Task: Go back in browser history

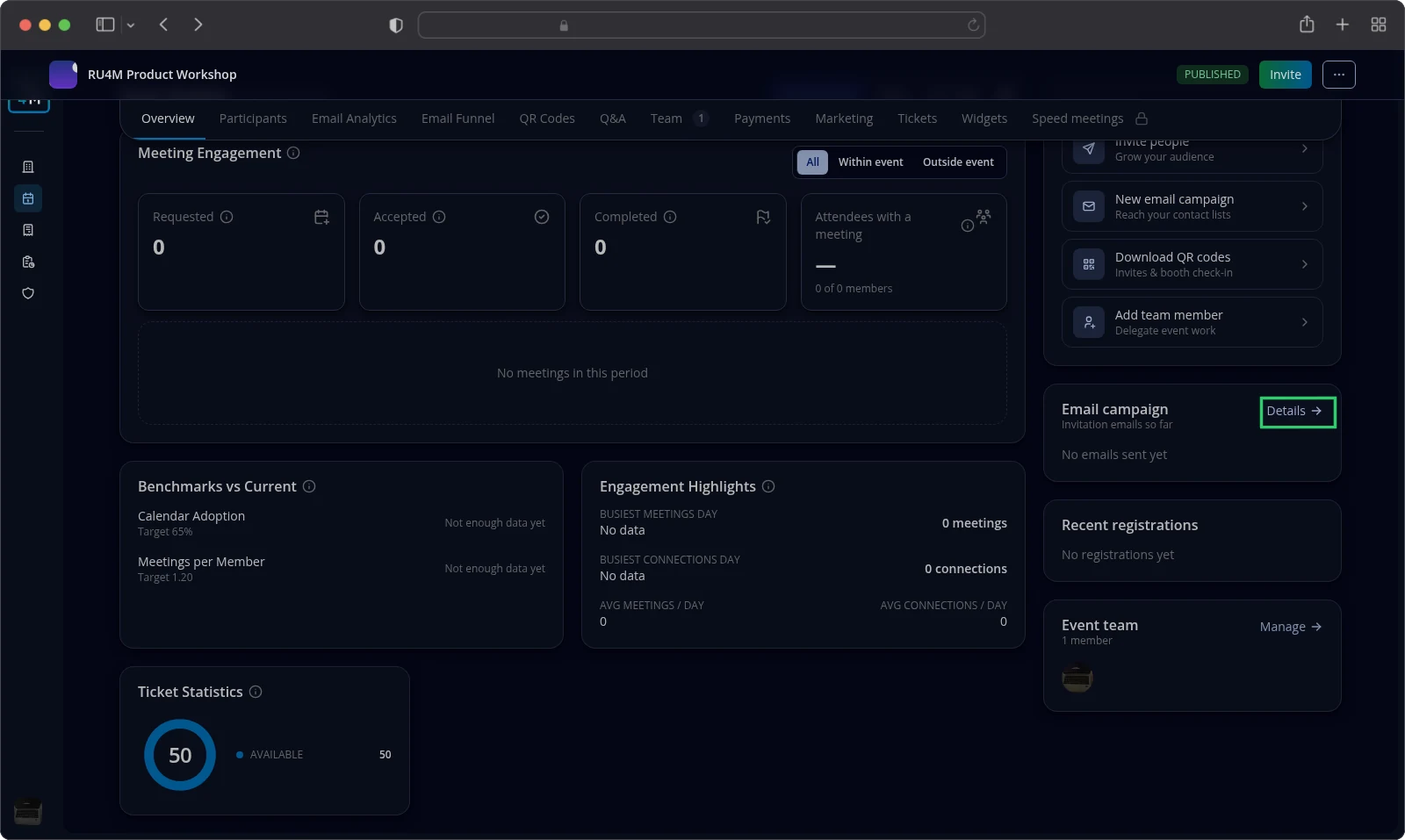Action: 163,25
